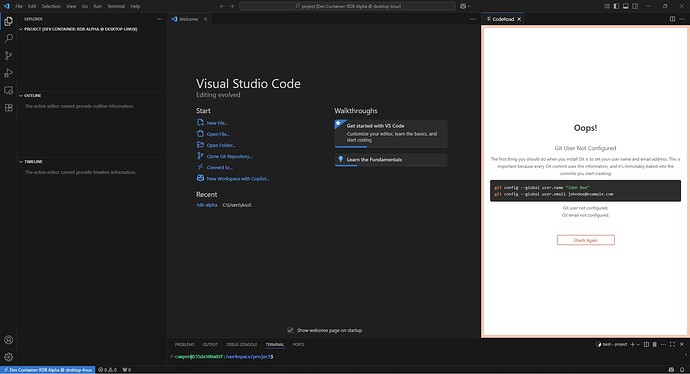Open Customize Layout in title bar
Image resolution: width=690 pixels, height=374 pixels.
point(607,6)
